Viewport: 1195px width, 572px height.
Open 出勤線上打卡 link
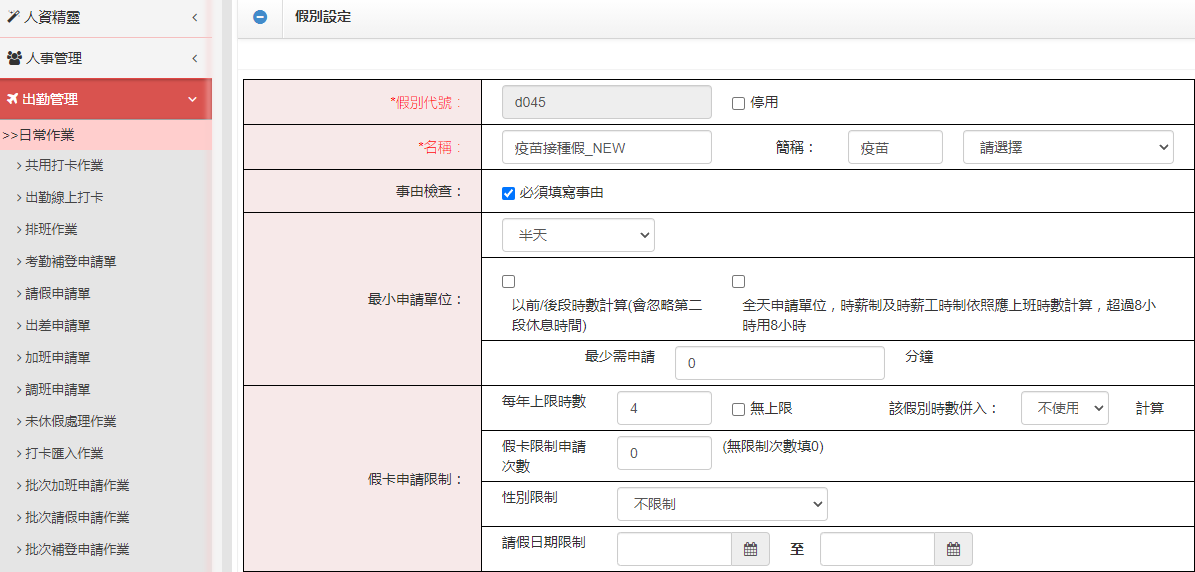pos(64,197)
